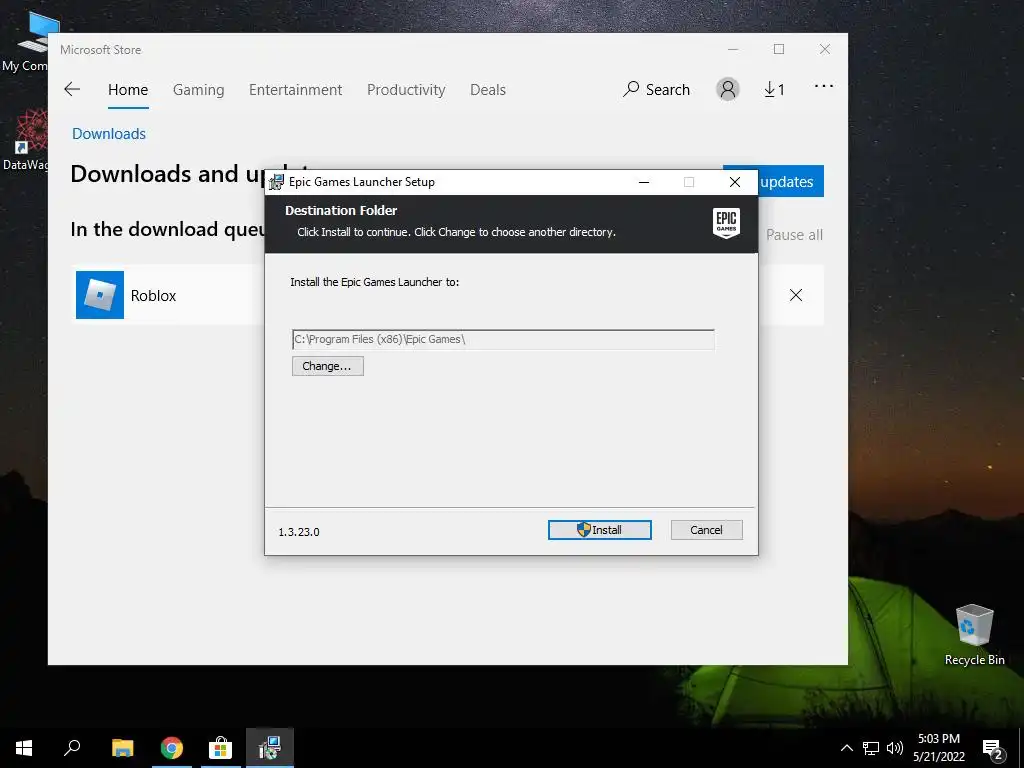Click Pause all in download queue
The width and height of the screenshot is (1024, 768).
[x=794, y=234]
